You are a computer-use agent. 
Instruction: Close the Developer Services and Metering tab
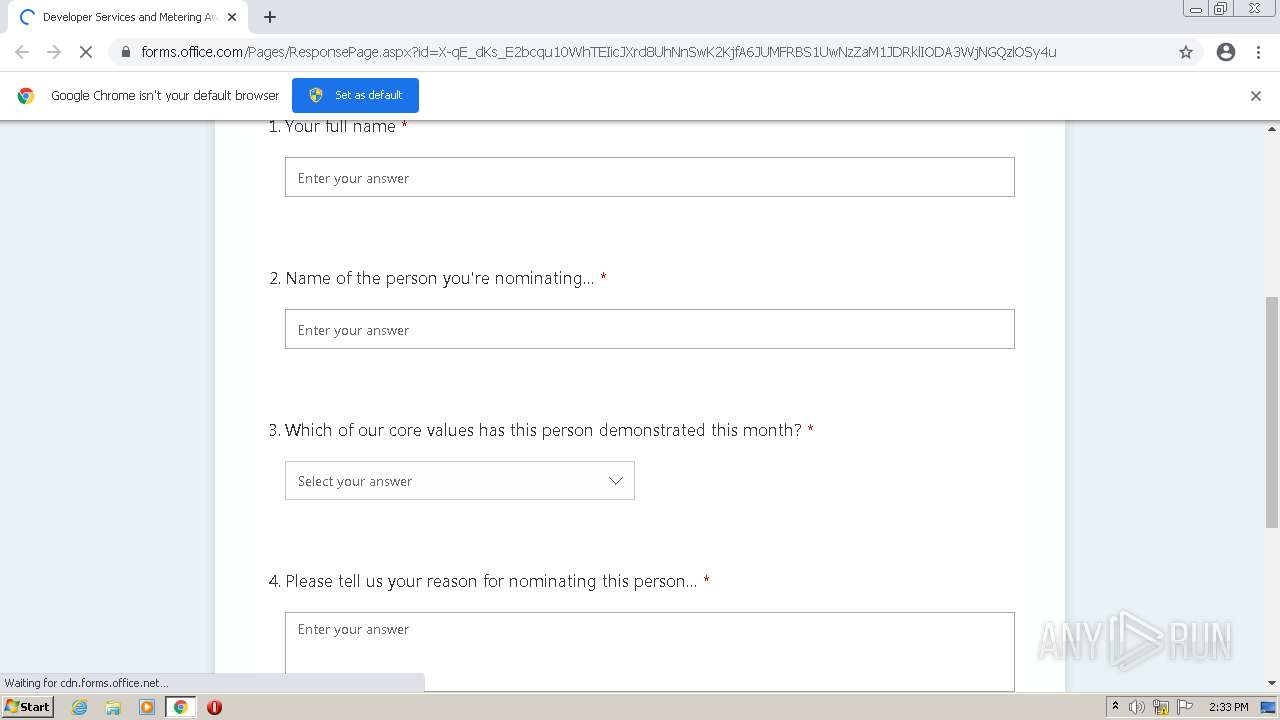pos(232,17)
